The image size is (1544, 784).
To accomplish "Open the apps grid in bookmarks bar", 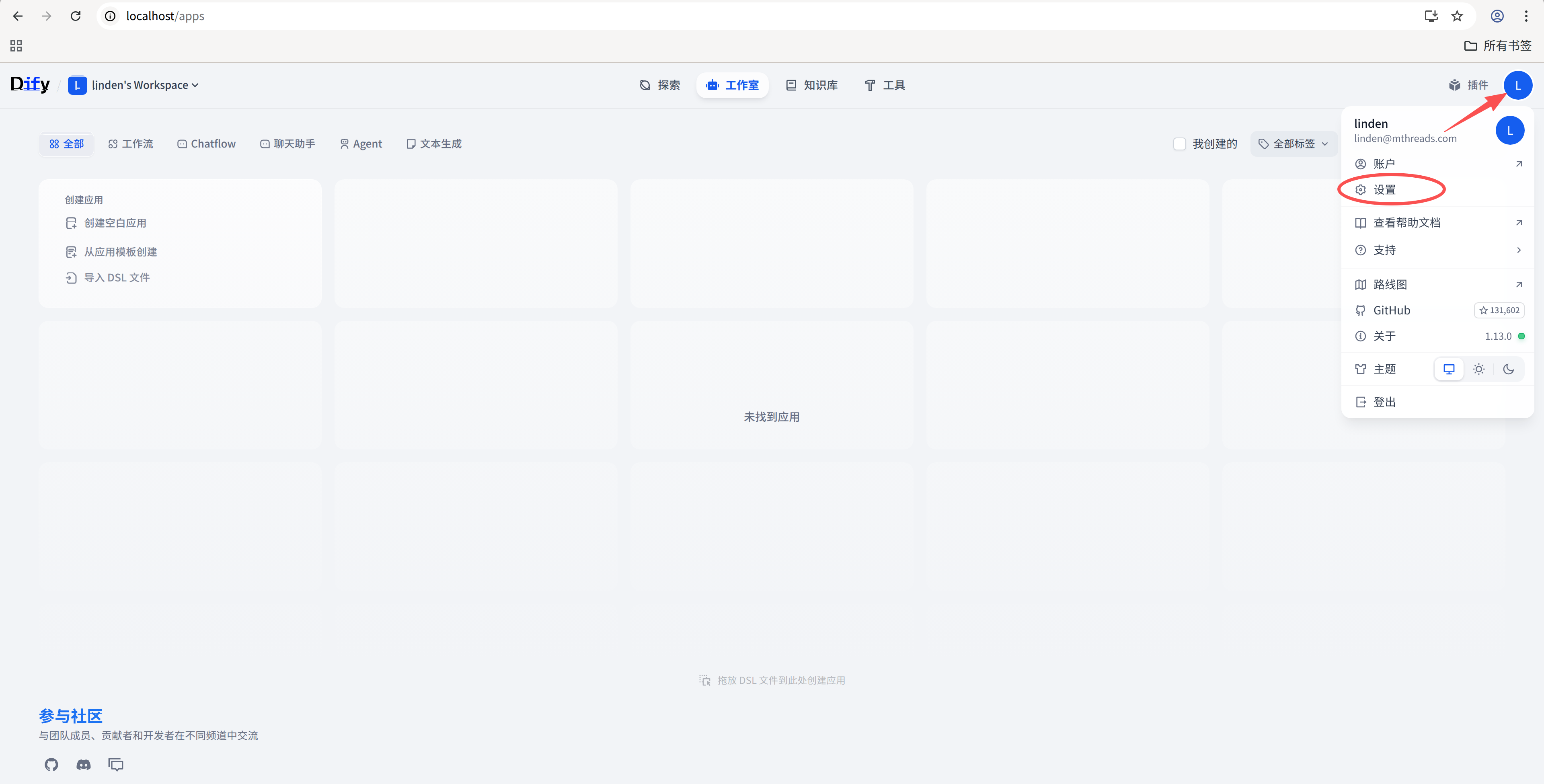I will pyautogui.click(x=16, y=45).
